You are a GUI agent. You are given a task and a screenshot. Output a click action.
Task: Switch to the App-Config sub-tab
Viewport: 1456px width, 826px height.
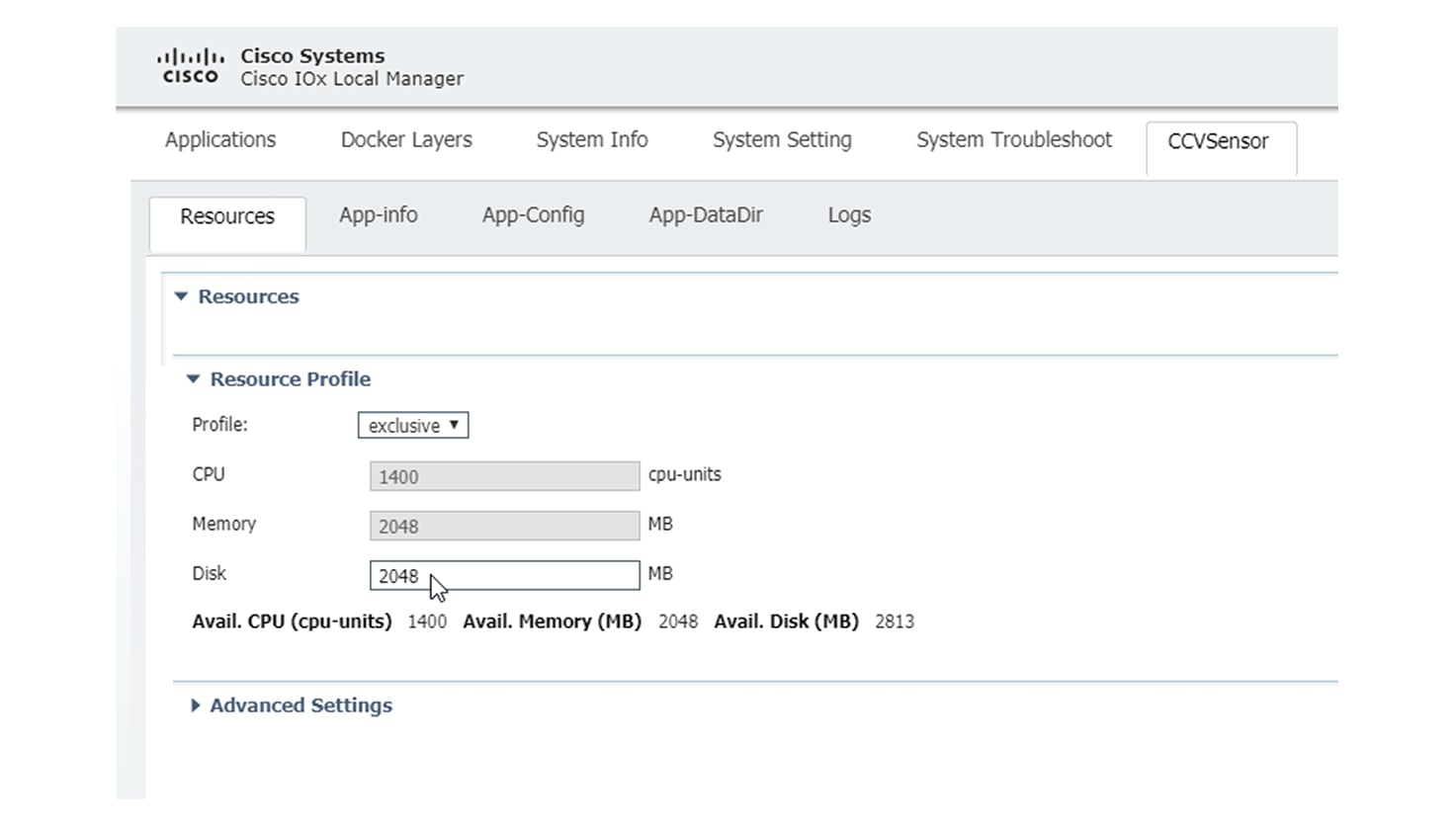pyautogui.click(x=534, y=215)
